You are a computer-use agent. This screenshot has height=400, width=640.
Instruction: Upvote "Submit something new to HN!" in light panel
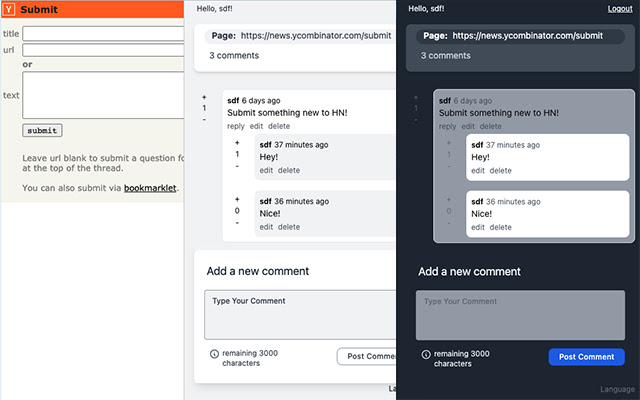204,98
